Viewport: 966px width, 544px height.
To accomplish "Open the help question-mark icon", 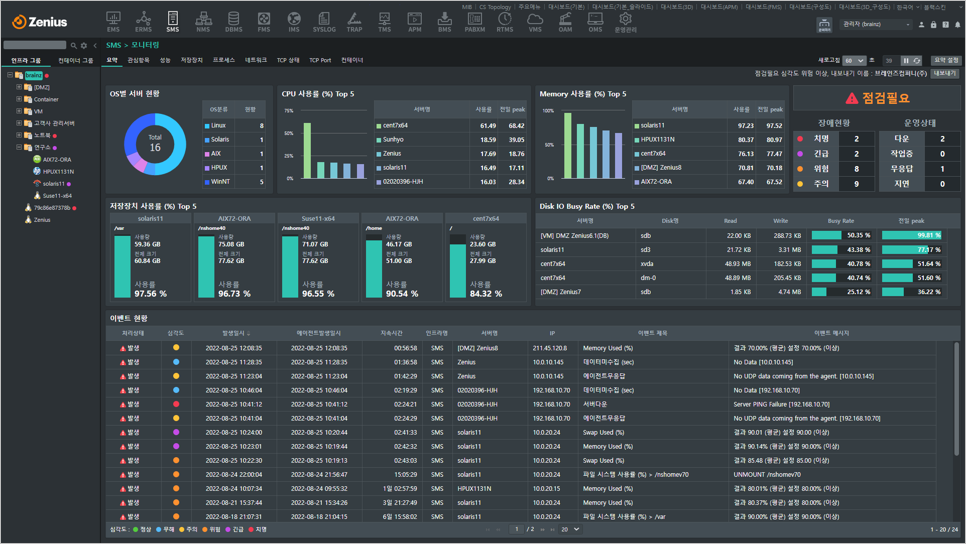I will [x=946, y=25].
